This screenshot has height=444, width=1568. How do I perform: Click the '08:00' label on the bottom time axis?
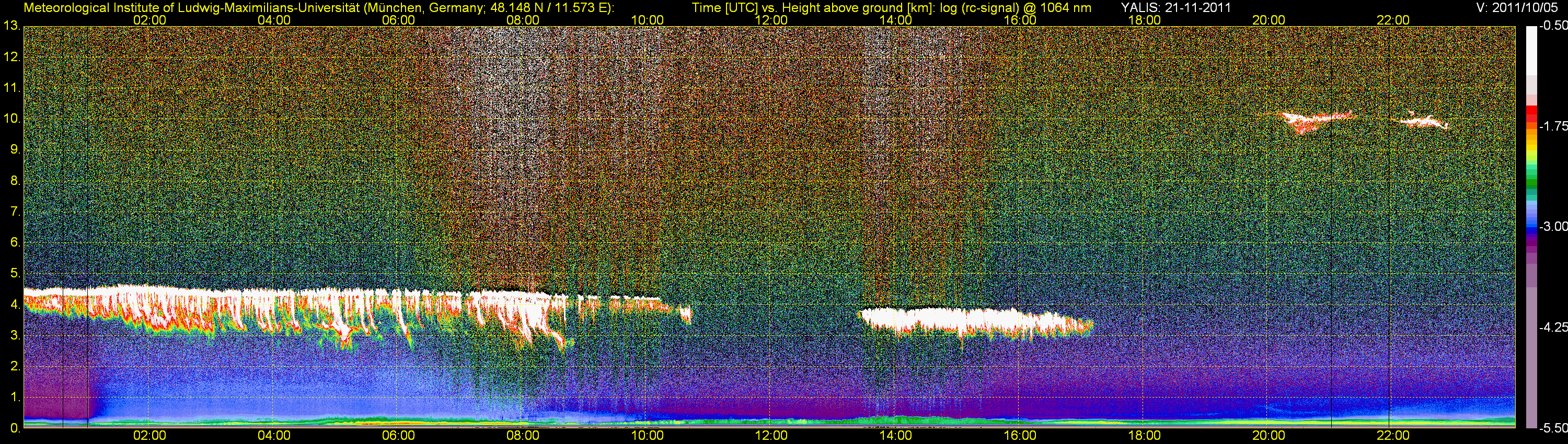point(523,436)
